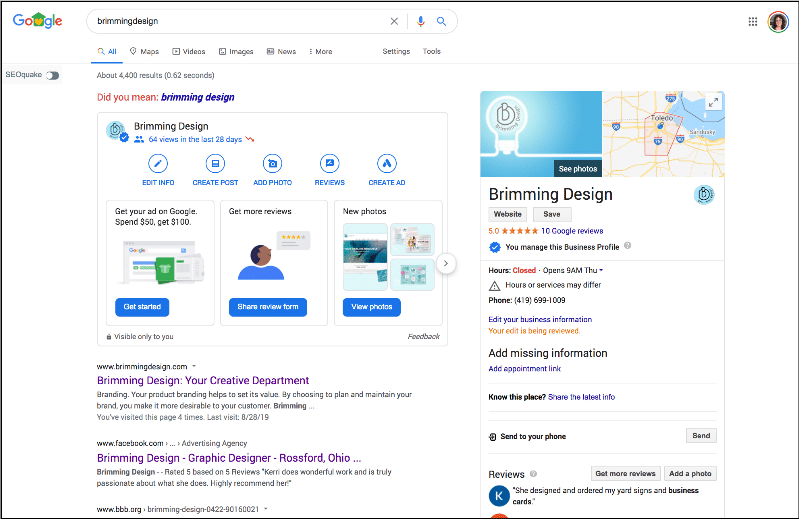Click the Get started button

[x=142, y=307]
